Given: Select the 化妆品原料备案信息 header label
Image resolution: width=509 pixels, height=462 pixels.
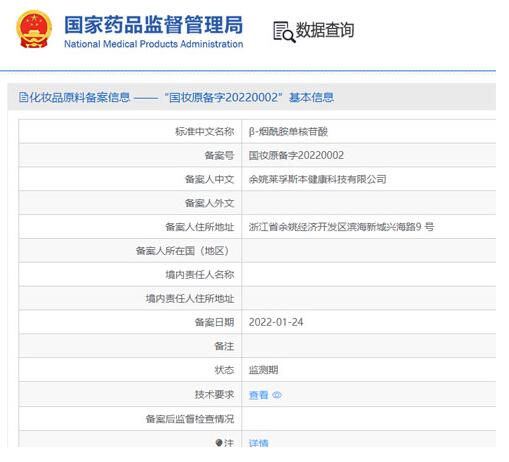Looking at the screenshot, I should (x=80, y=97).
